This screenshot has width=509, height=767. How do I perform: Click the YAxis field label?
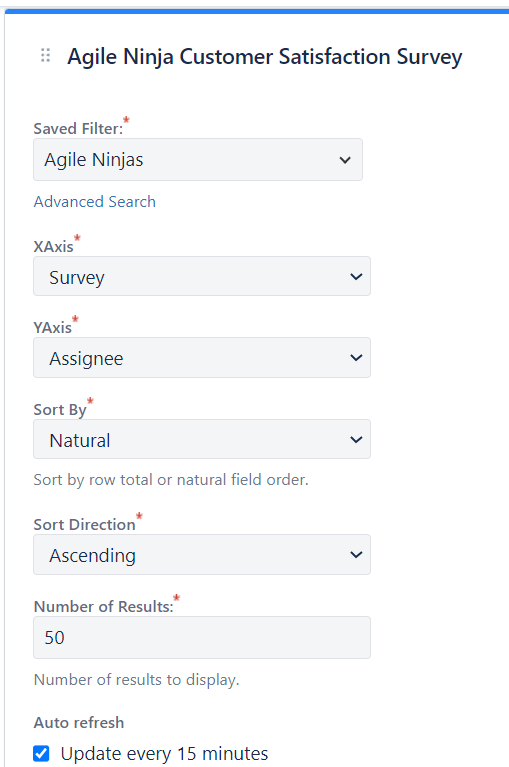pos(52,327)
